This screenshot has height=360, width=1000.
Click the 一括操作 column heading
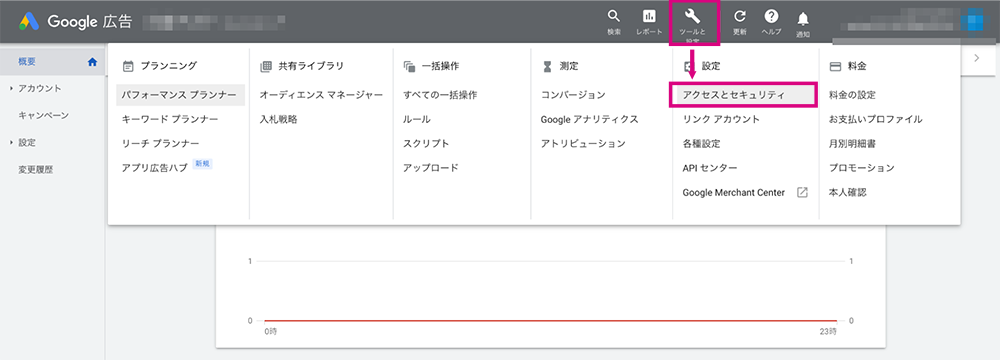441,66
